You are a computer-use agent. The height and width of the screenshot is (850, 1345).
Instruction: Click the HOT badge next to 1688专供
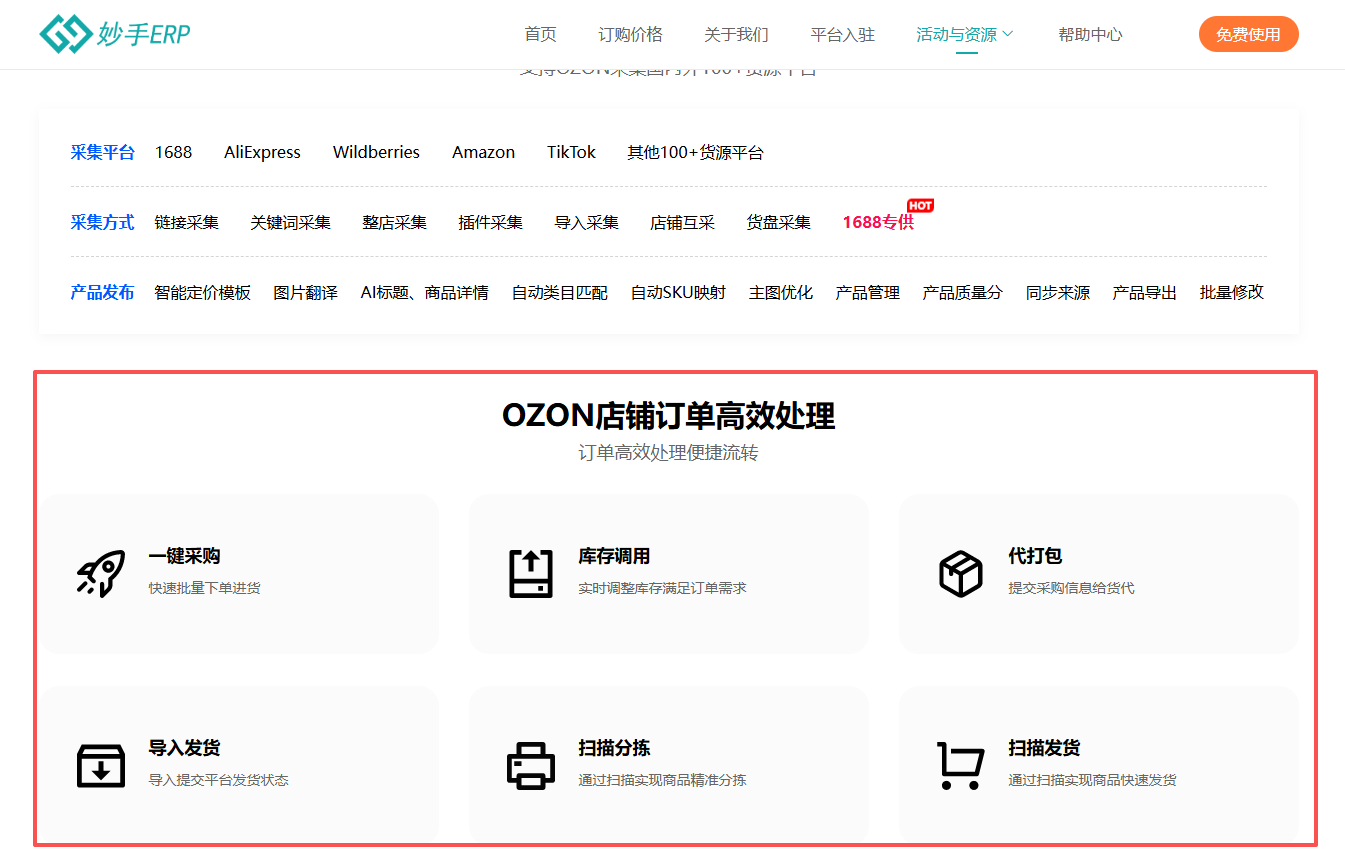(921, 206)
